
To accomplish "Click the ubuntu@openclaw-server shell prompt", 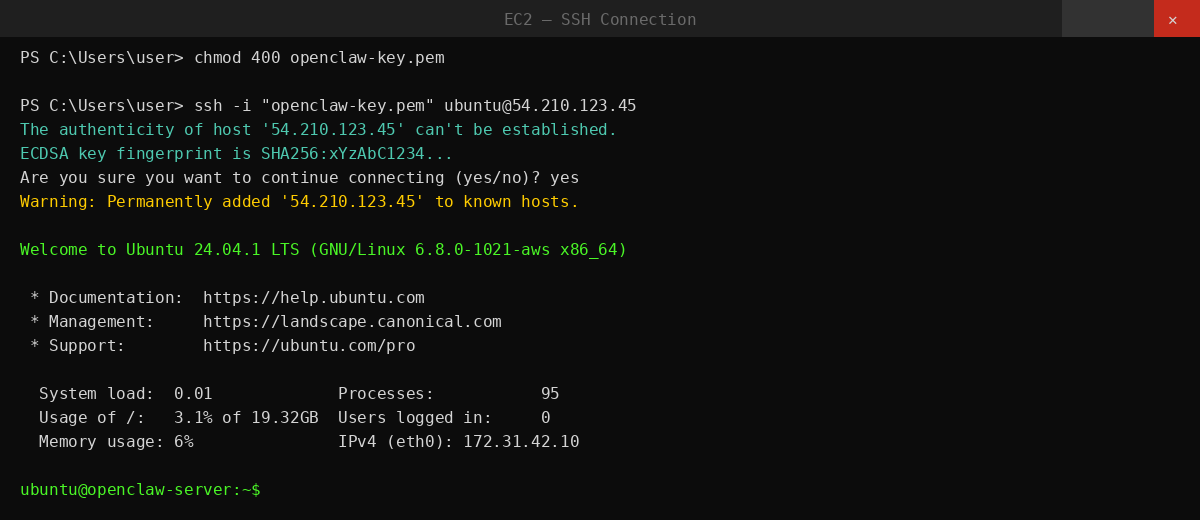I will [x=140, y=490].
